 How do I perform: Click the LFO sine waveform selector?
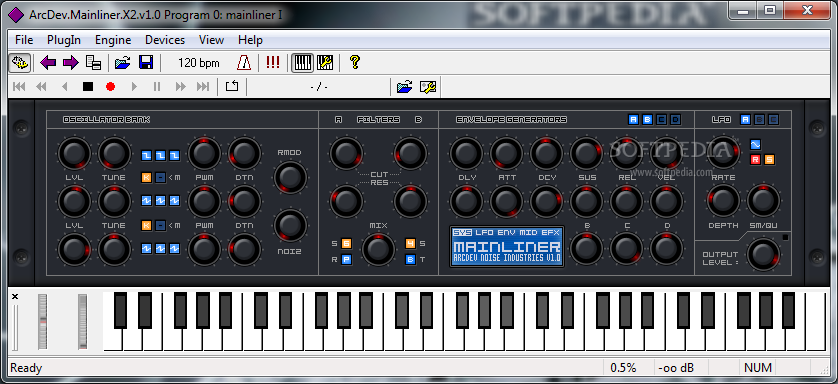pyautogui.click(x=755, y=144)
